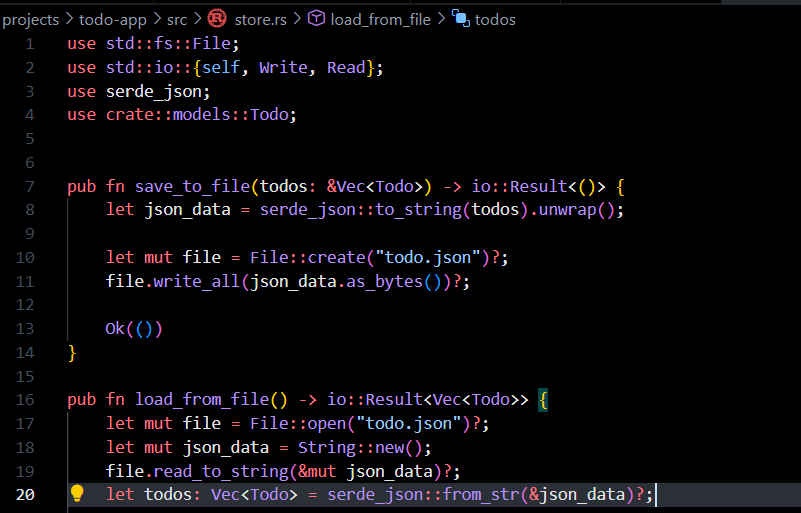Click 'crate::models::Todo' import

click(x=197, y=114)
